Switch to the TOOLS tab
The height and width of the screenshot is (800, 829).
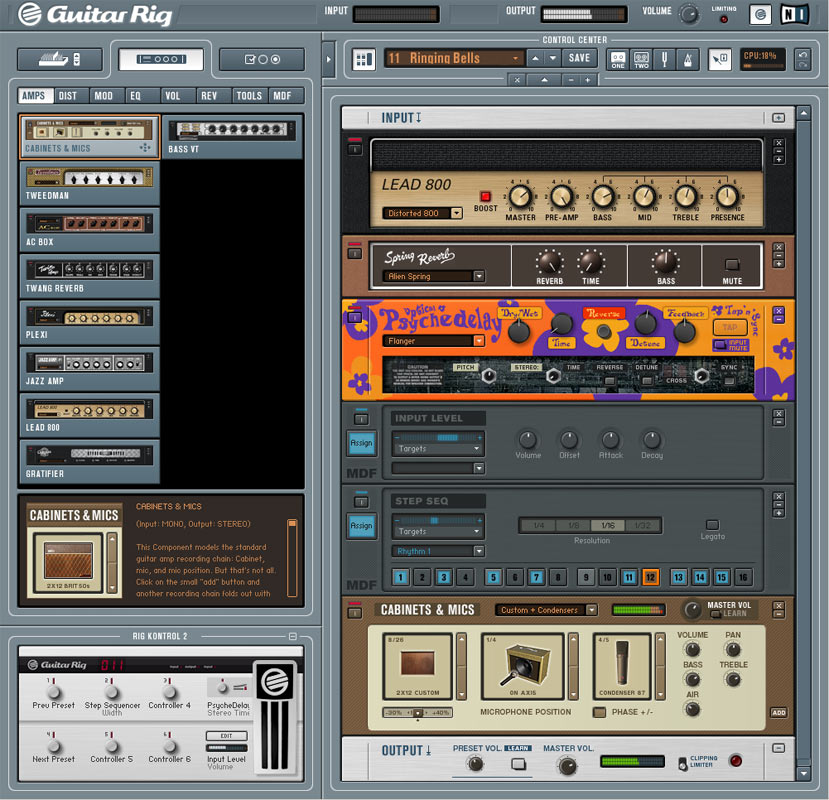[x=249, y=96]
